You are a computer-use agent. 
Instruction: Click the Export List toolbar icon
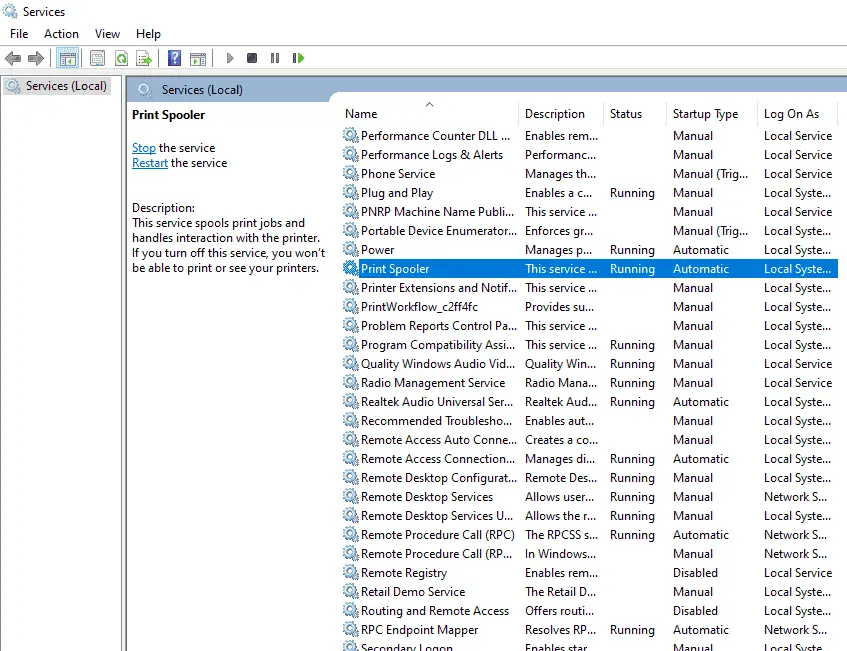(x=144, y=58)
